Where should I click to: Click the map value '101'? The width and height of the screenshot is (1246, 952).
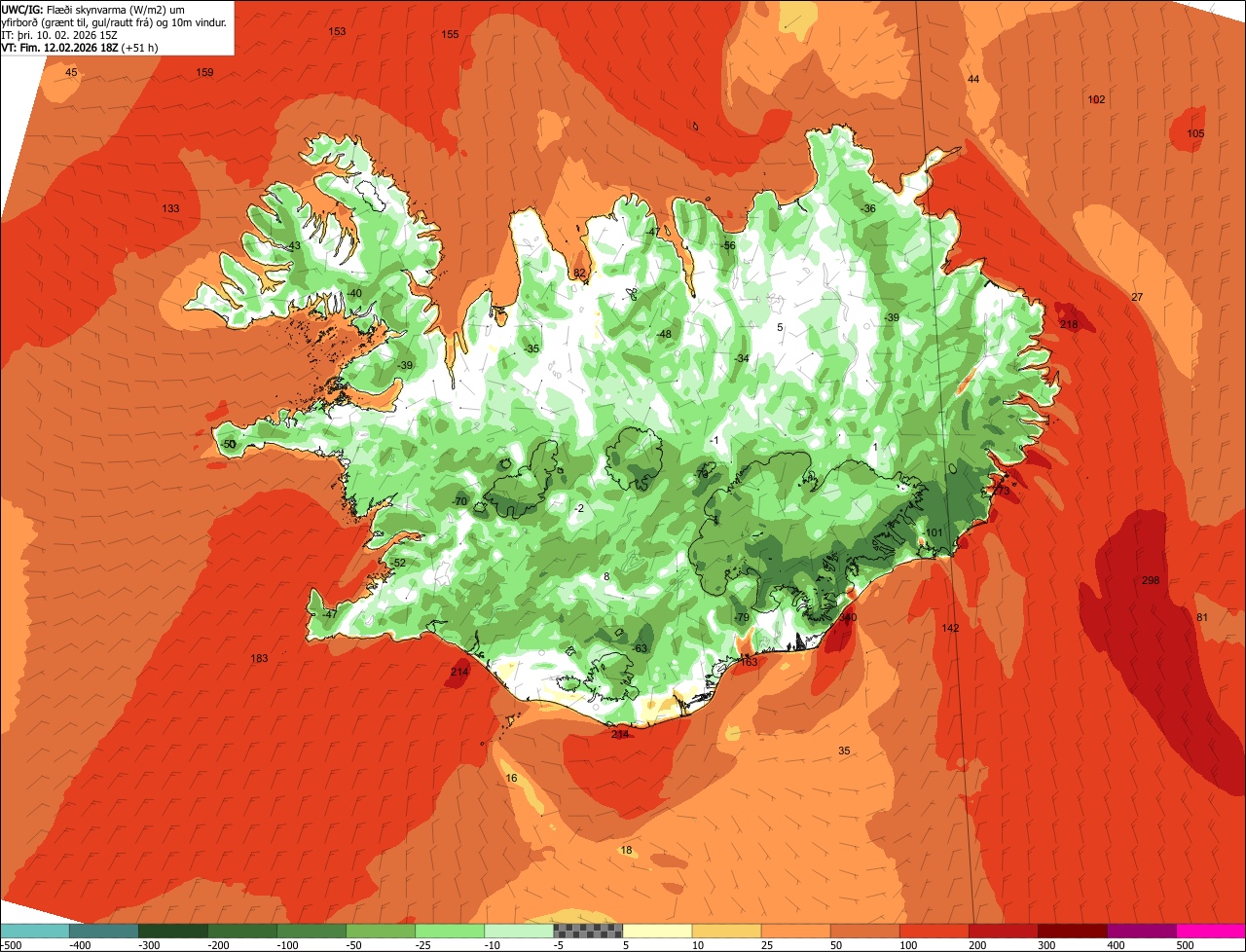tap(934, 533)
